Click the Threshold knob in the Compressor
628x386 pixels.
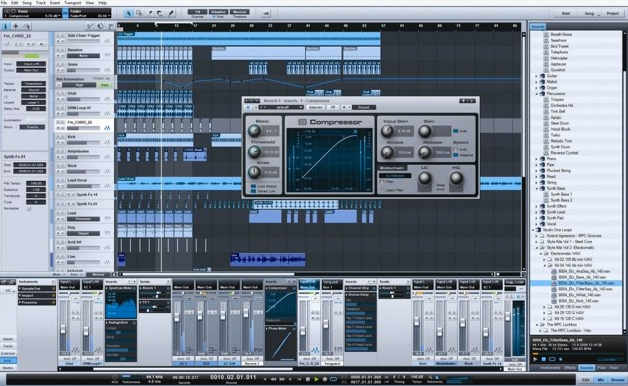pyautogui.click(x=254, y=152)
